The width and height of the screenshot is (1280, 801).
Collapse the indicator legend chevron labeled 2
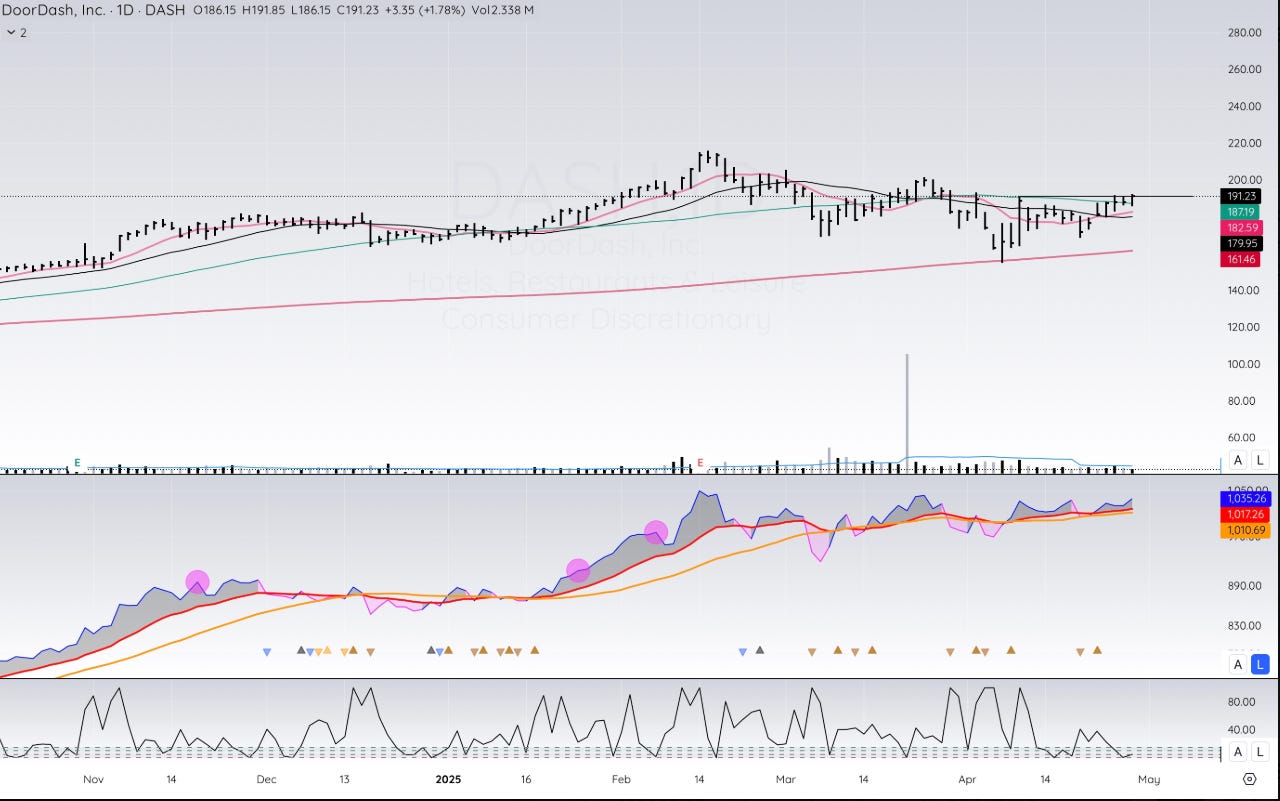tap(11, 32)
